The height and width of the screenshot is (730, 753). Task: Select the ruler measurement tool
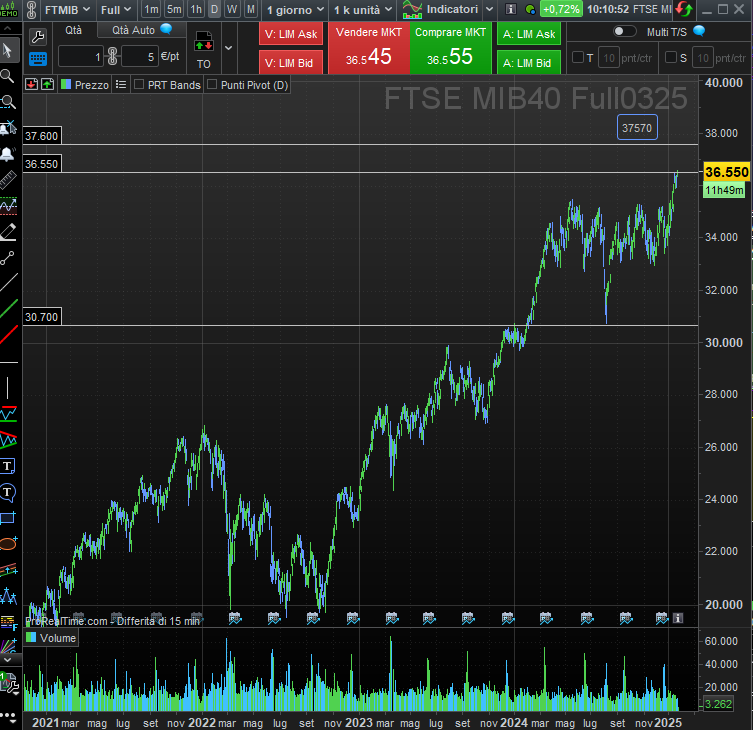8,179
